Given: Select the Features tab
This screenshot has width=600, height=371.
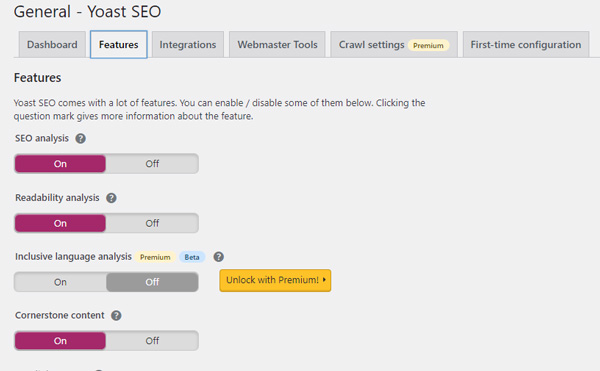Looking at the screenshot, I should (119, 45).
